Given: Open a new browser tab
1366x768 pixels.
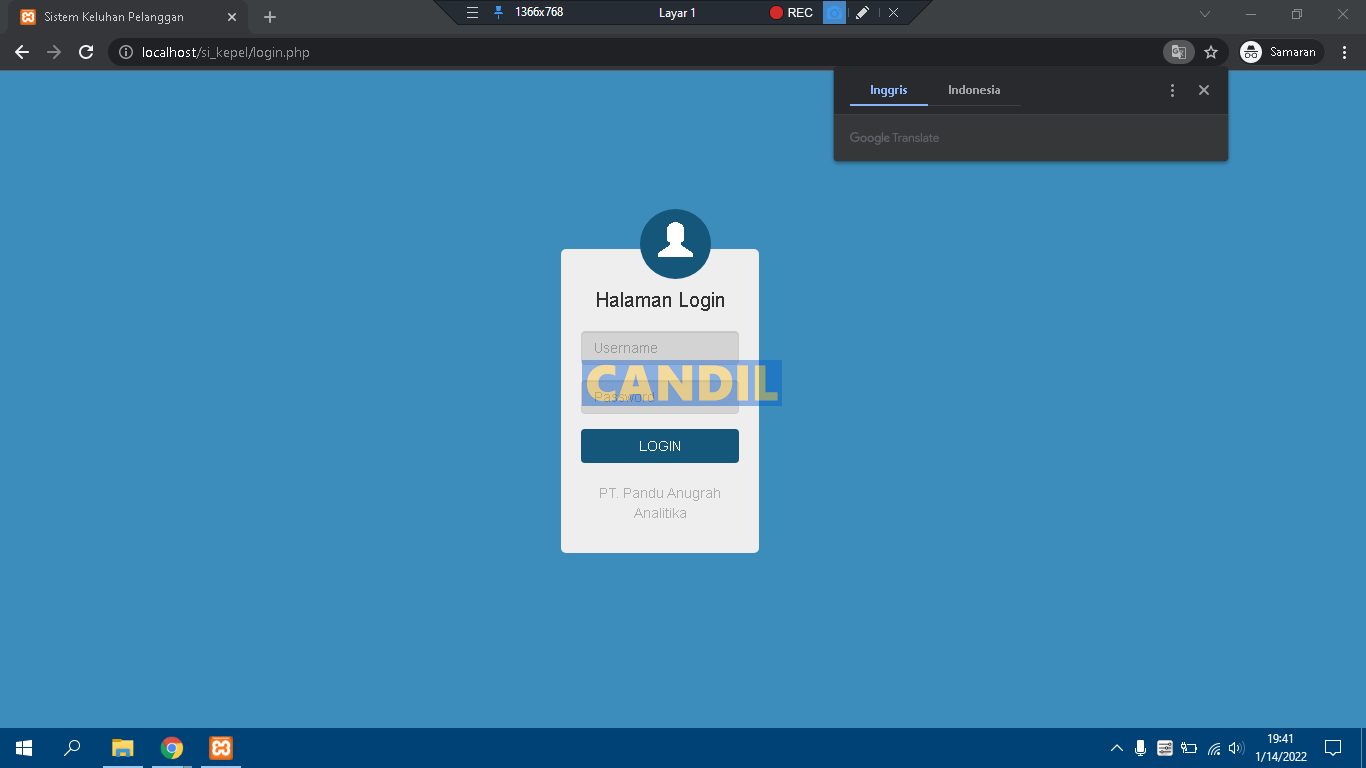Looking at the screenshot, I should [270, 17].
